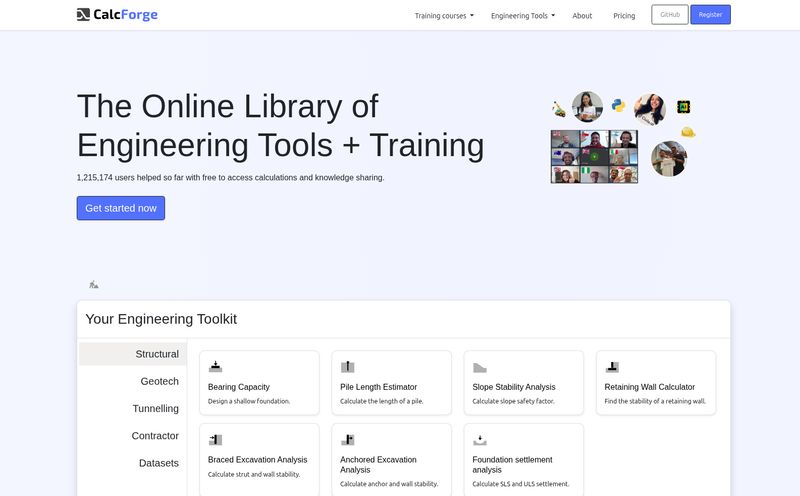The image size is (800, 496).
Task: Click the Foundation settlement analysis icon
Action: click(480, 440)
